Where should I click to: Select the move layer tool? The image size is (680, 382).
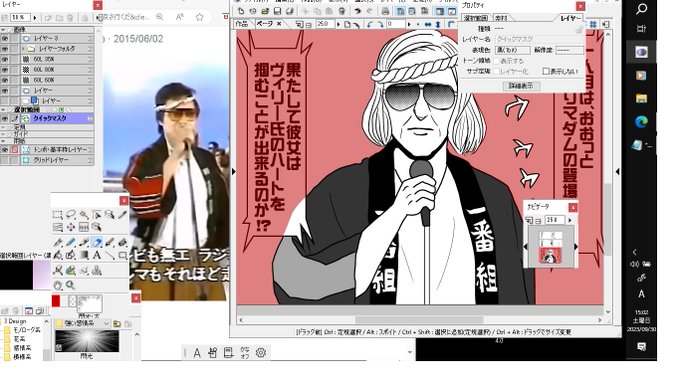(71, 227)
